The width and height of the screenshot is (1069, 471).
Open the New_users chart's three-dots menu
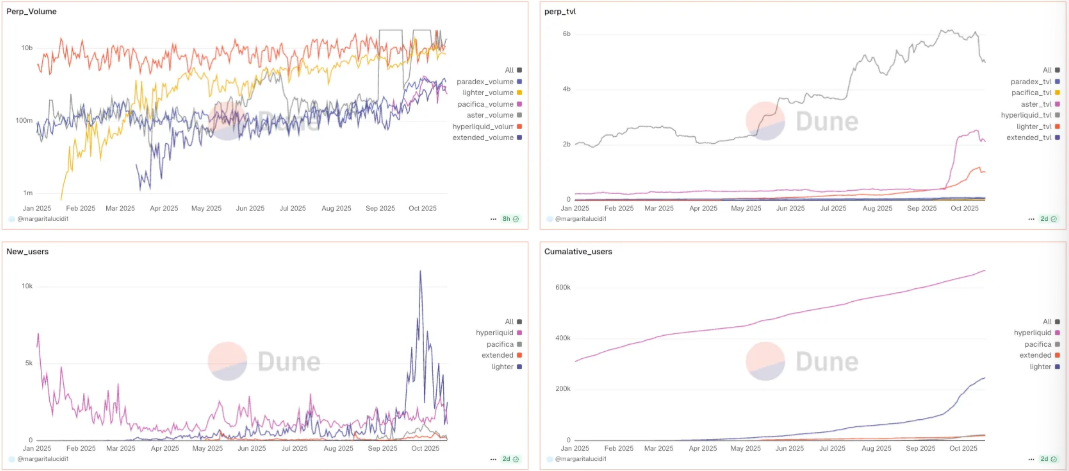494,458
